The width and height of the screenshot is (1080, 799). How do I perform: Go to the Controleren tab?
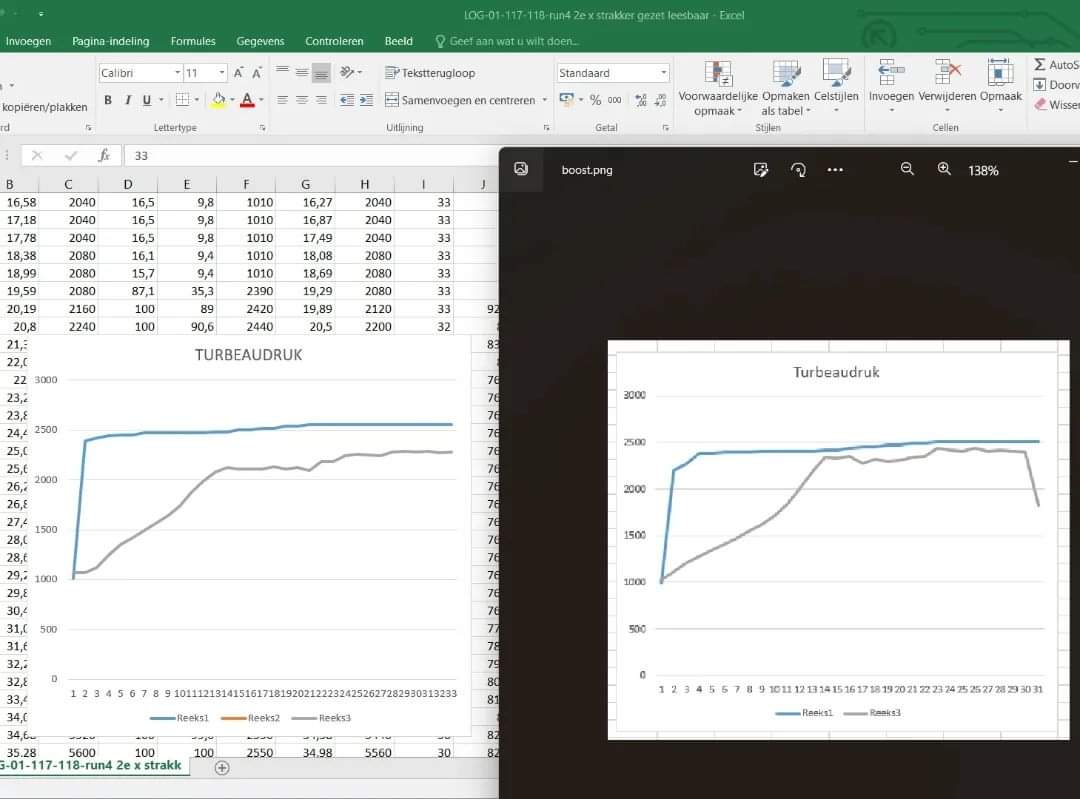click(334, 41)
